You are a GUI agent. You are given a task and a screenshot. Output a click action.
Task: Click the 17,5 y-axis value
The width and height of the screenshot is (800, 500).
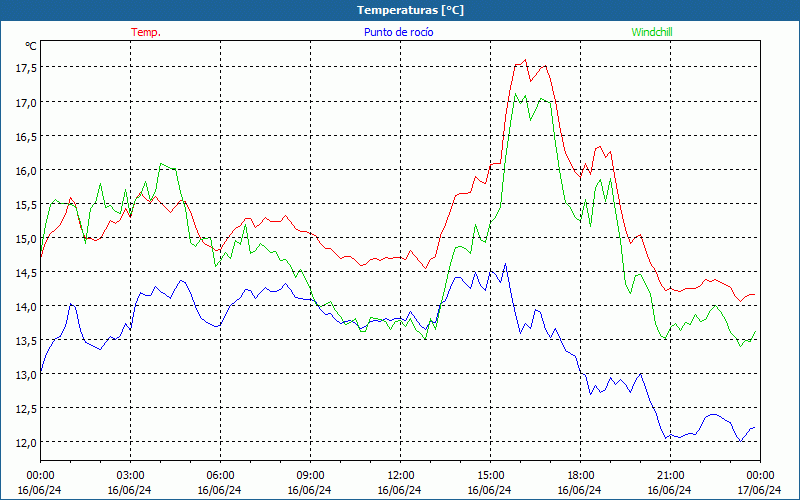tap(26, 68)
